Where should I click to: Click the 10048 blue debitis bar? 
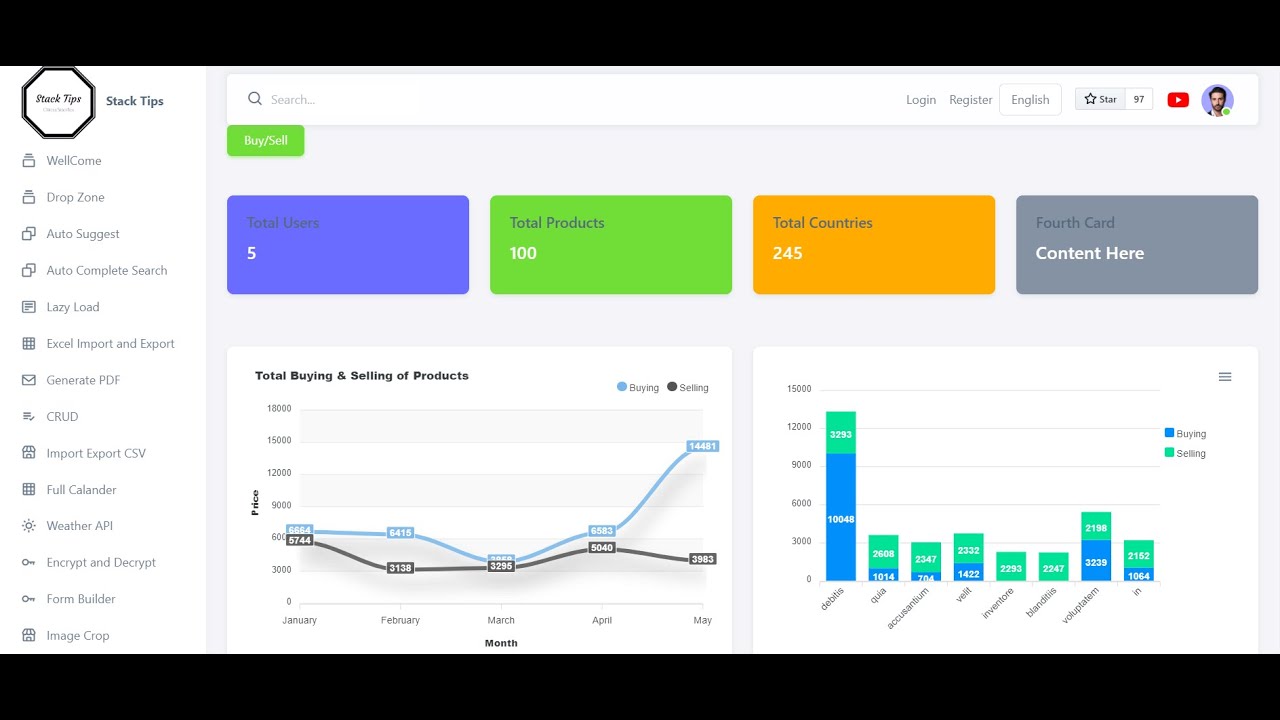coord(841,517)
